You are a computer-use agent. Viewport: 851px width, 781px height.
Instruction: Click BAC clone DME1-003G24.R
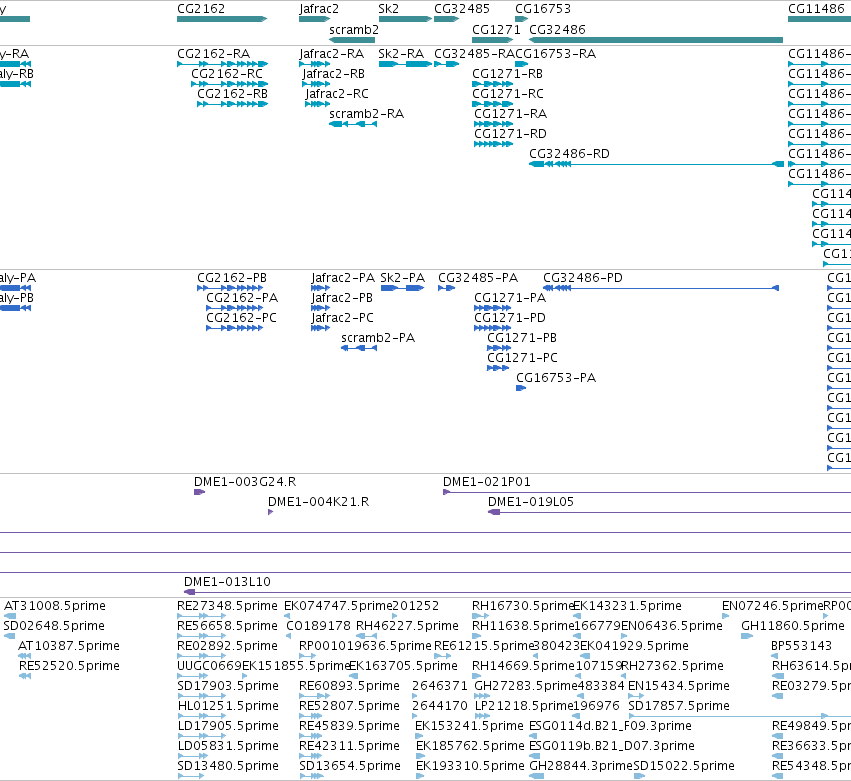pyautogui.click(x=200, y=492)
